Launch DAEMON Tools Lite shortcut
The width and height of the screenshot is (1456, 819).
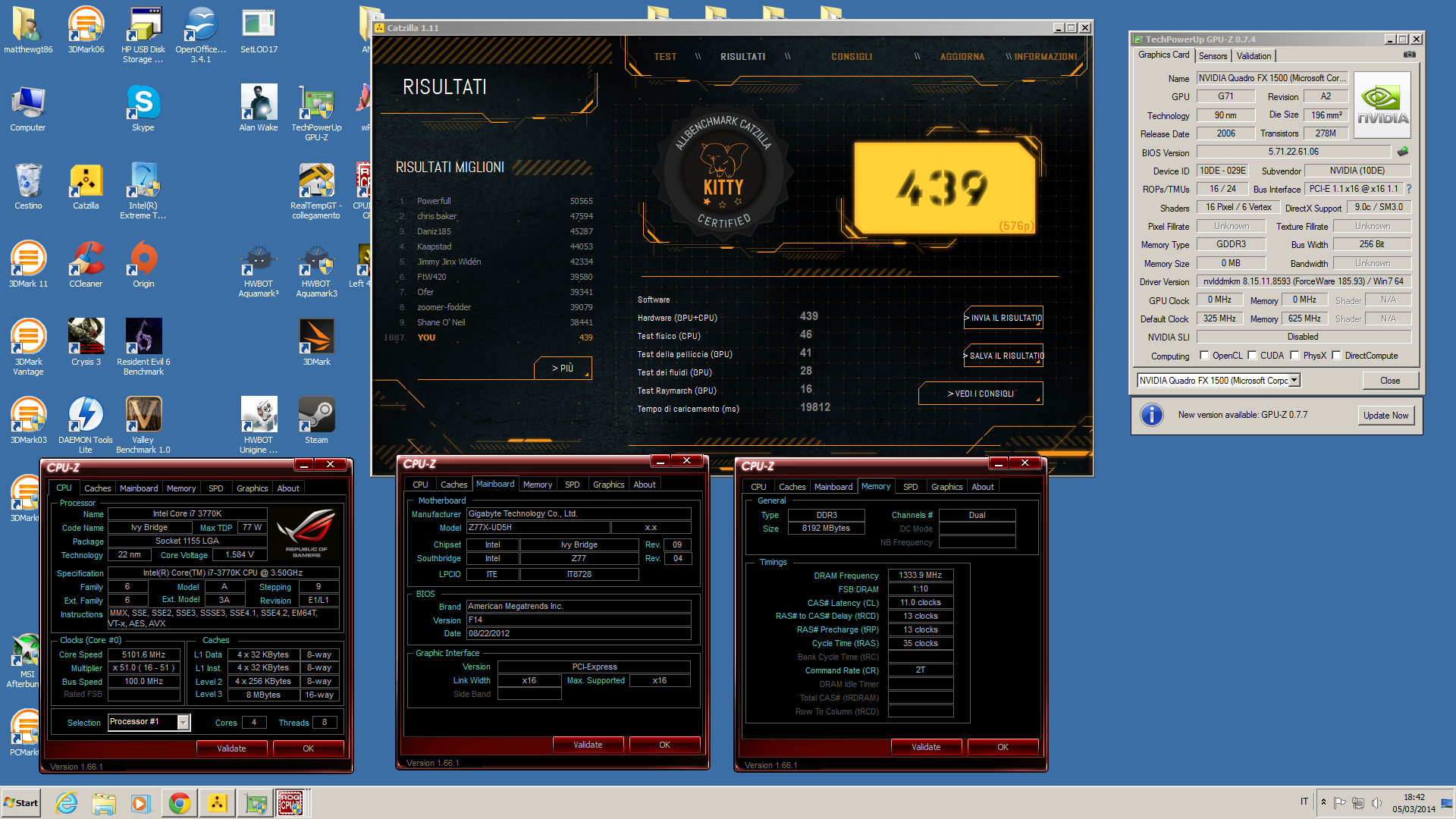point(86,425)
